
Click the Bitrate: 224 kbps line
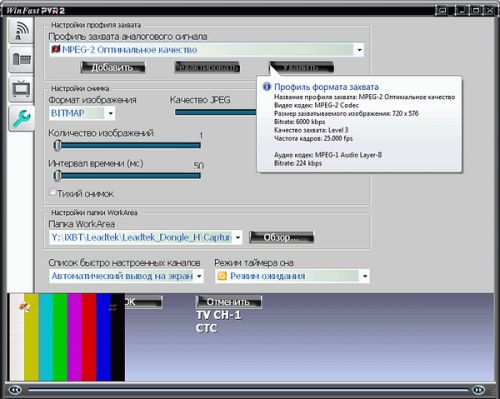(x=298, y=163)
